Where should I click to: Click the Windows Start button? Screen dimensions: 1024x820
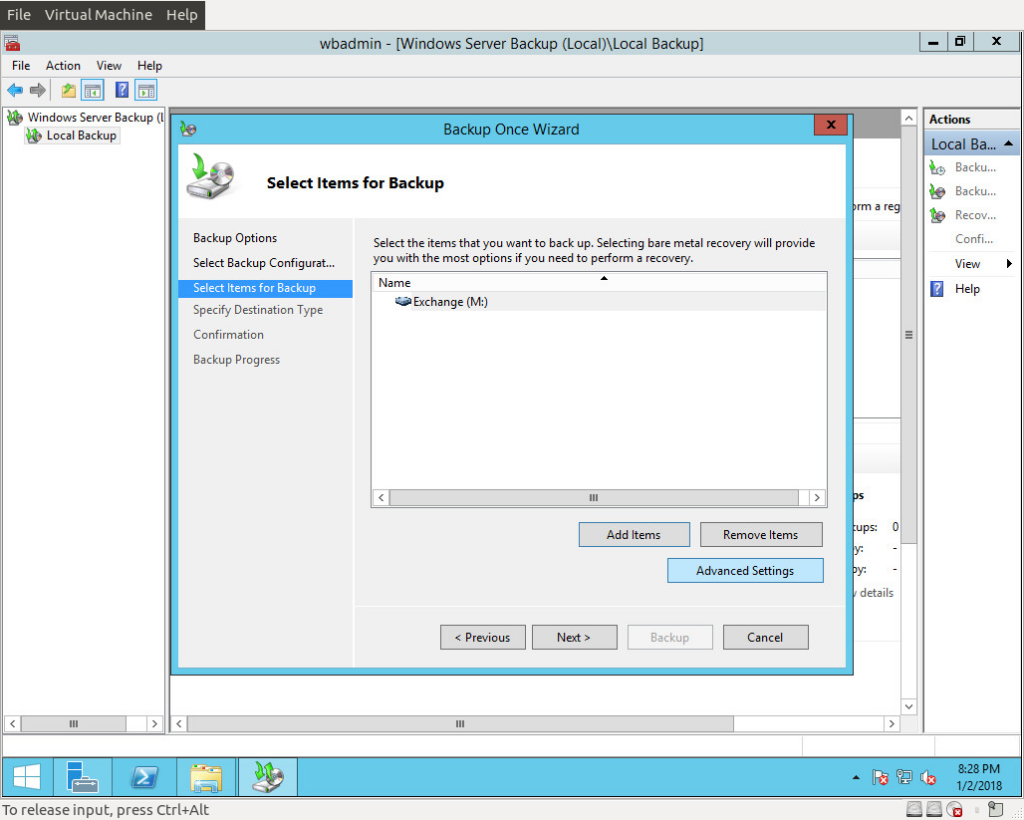tap(27, 777)
